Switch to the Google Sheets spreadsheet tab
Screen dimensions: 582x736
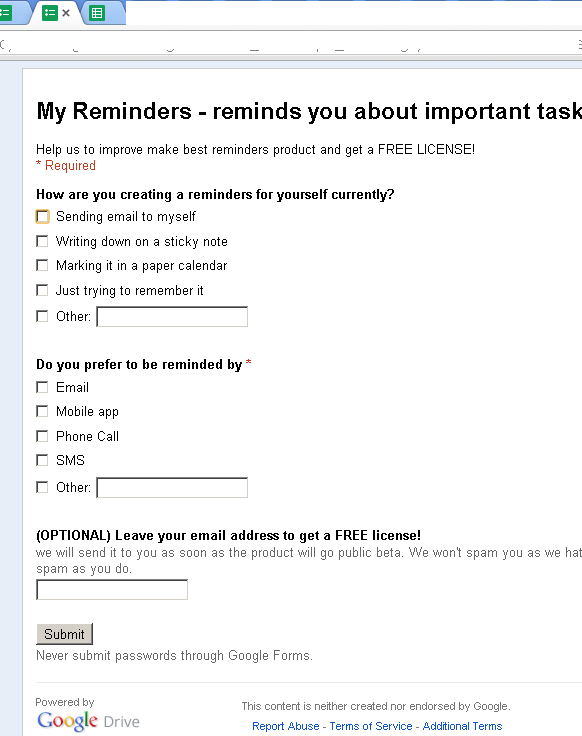tap(97, 13)
